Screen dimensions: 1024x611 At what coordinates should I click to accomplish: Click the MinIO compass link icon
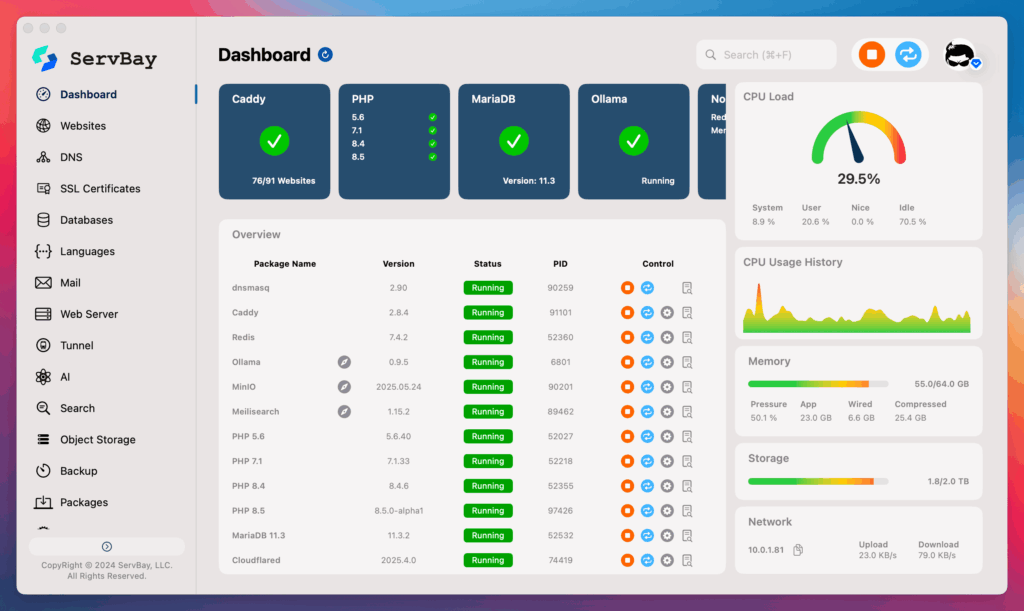pos(344,387)
